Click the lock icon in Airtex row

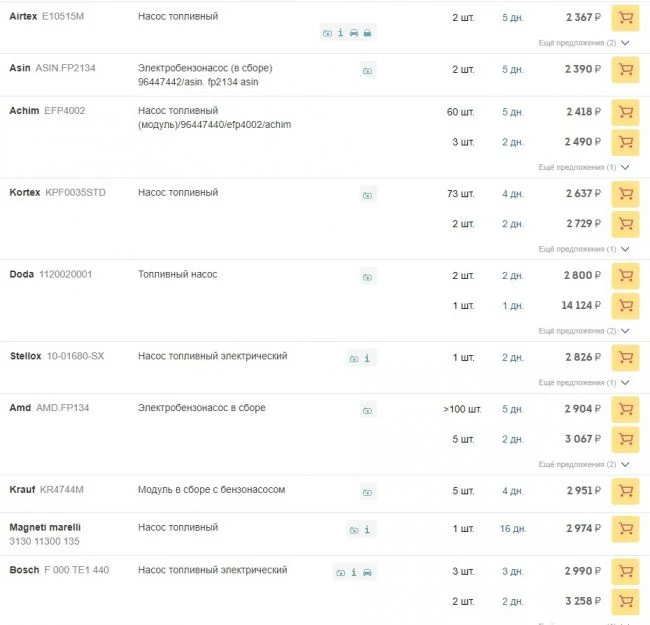368,33
